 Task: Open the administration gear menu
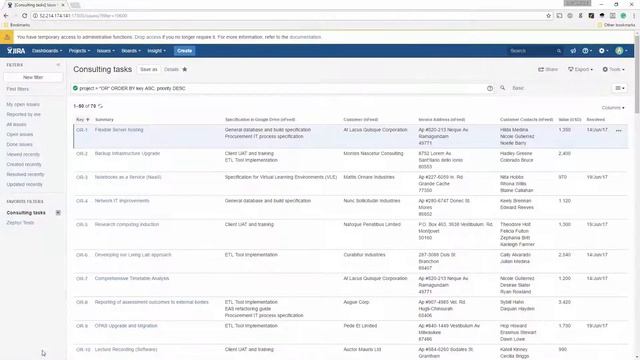tap(603, 51)
